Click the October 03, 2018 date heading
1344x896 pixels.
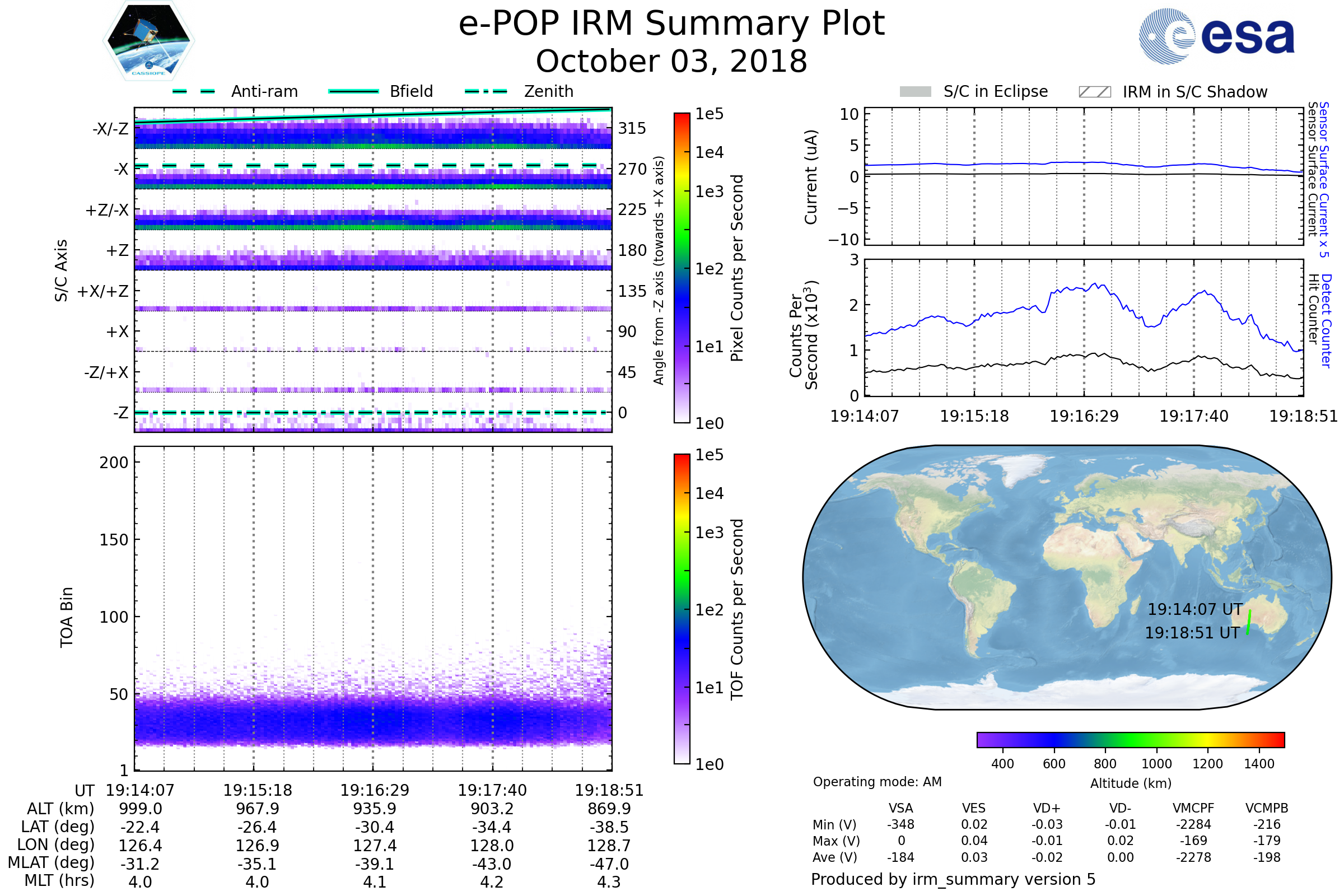671,62
